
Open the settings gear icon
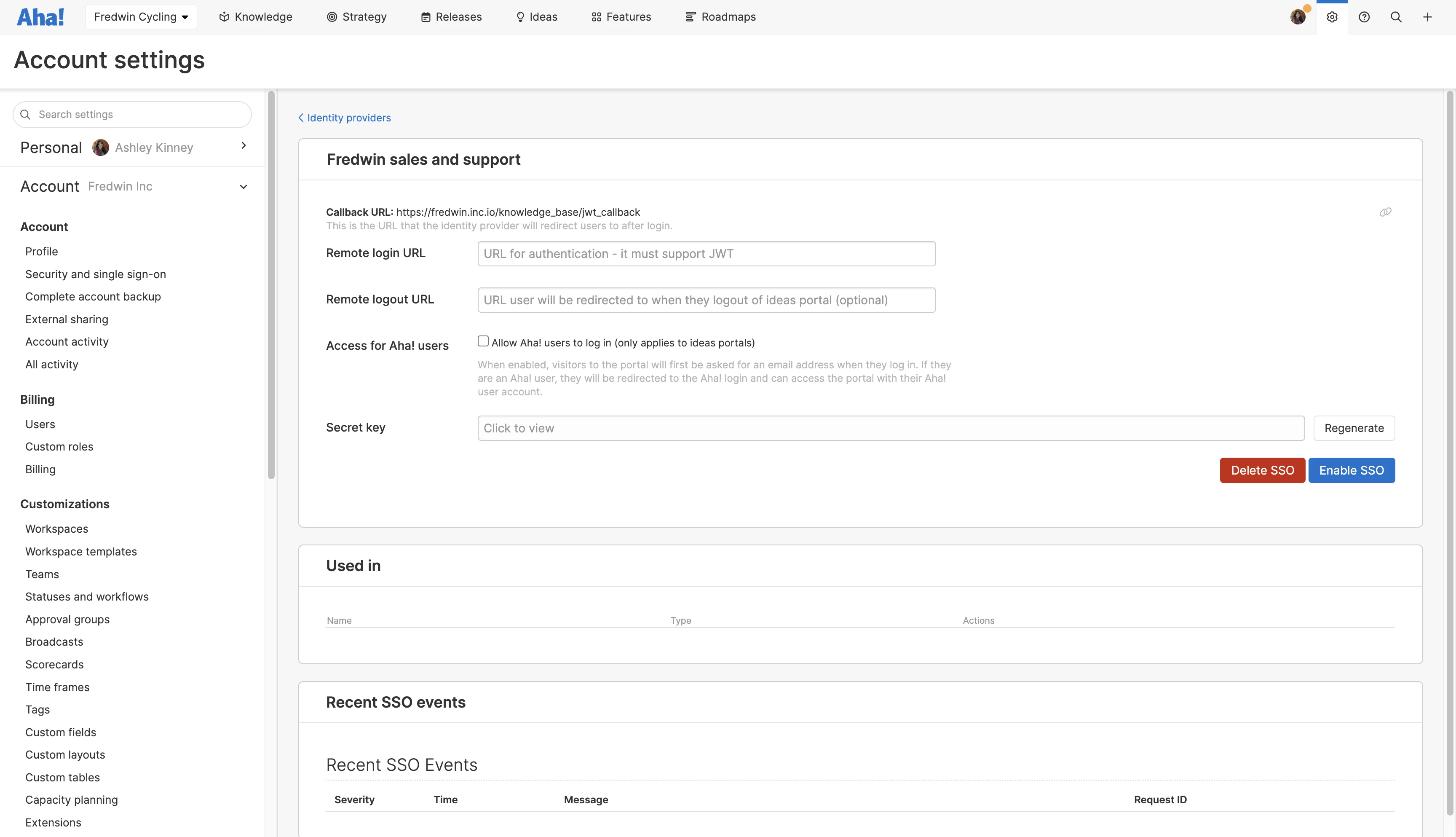[1332, 17]
